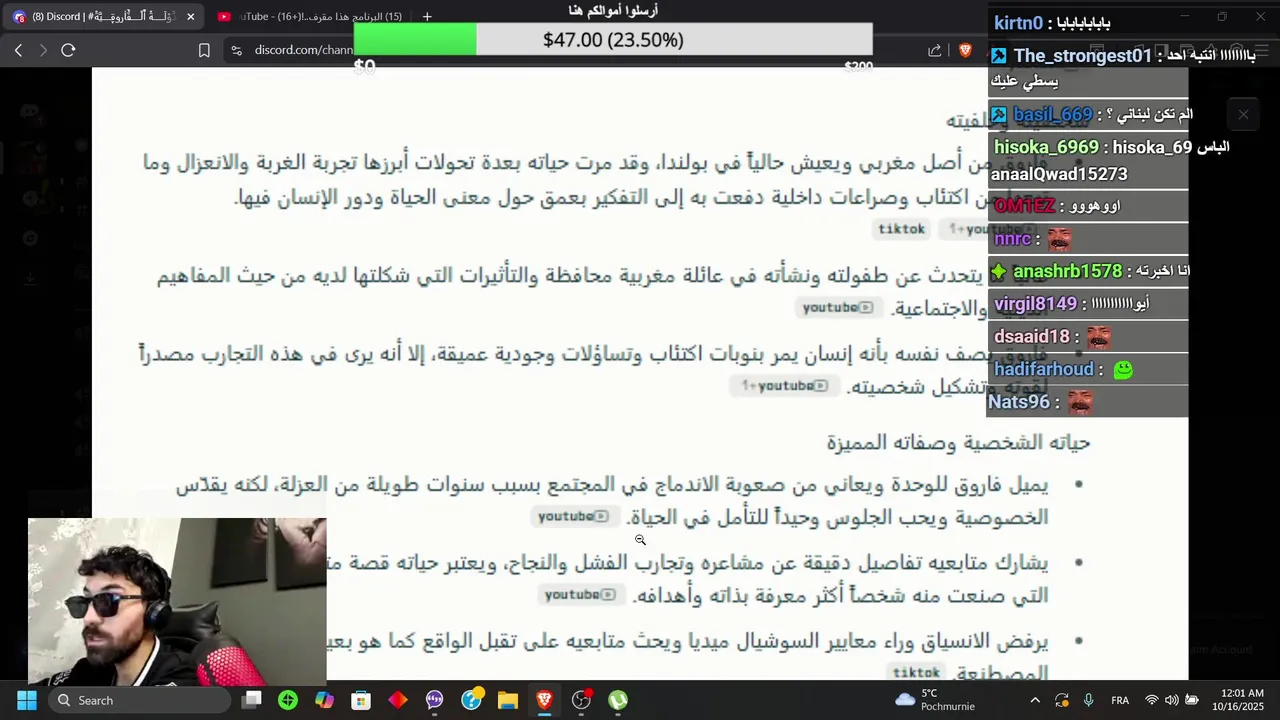Open the purple chat bubble app on taskbar

tap(434, 700)
